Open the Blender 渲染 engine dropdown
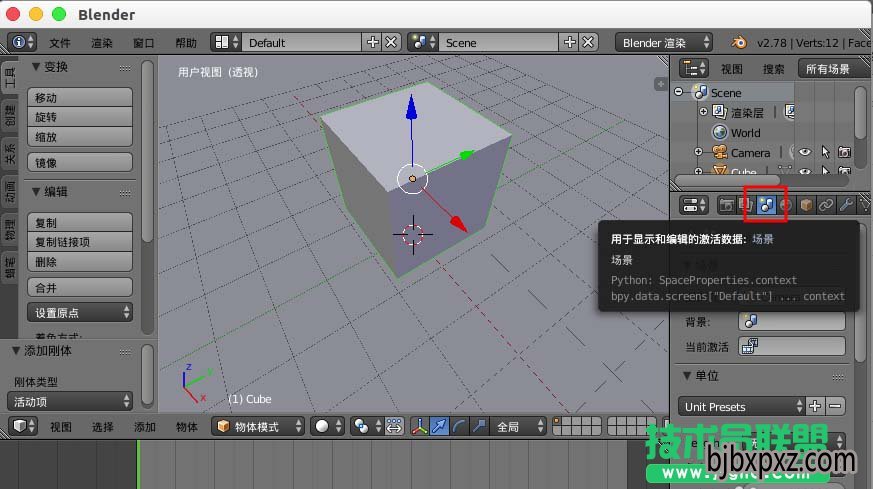Screen dimensions: 873x489 tap(664, 42)
